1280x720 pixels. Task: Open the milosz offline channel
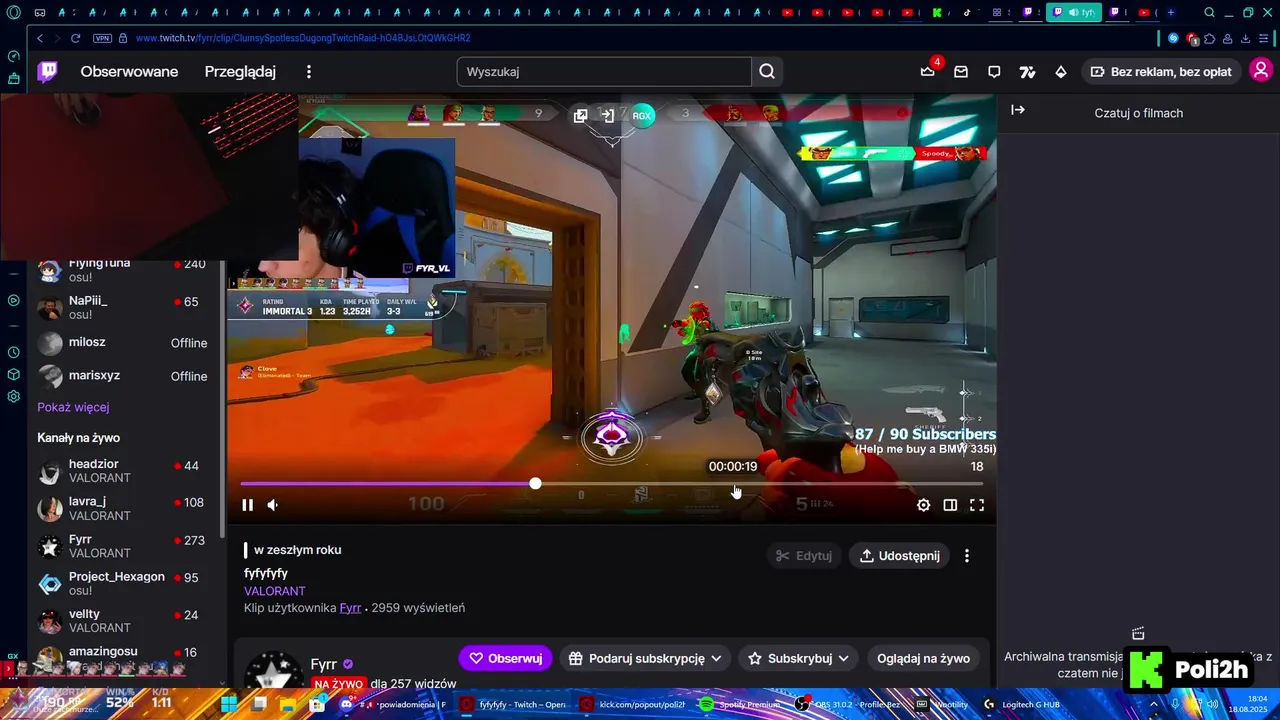click(x=122, y=343)
